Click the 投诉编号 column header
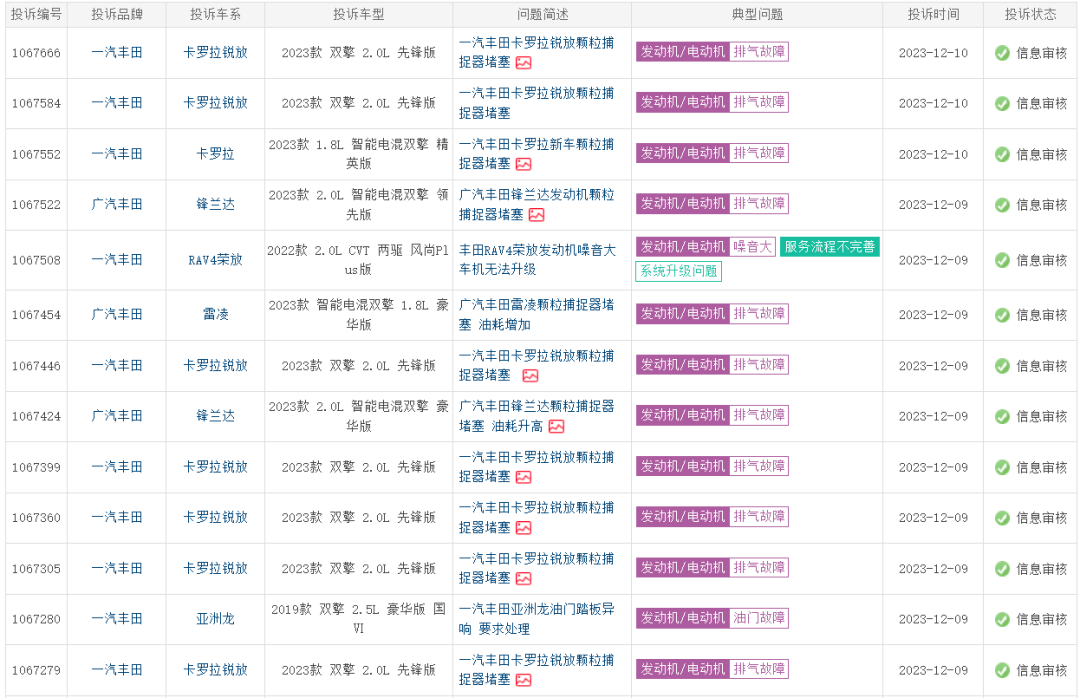The image size is (1080, 698). click(37, 14)
